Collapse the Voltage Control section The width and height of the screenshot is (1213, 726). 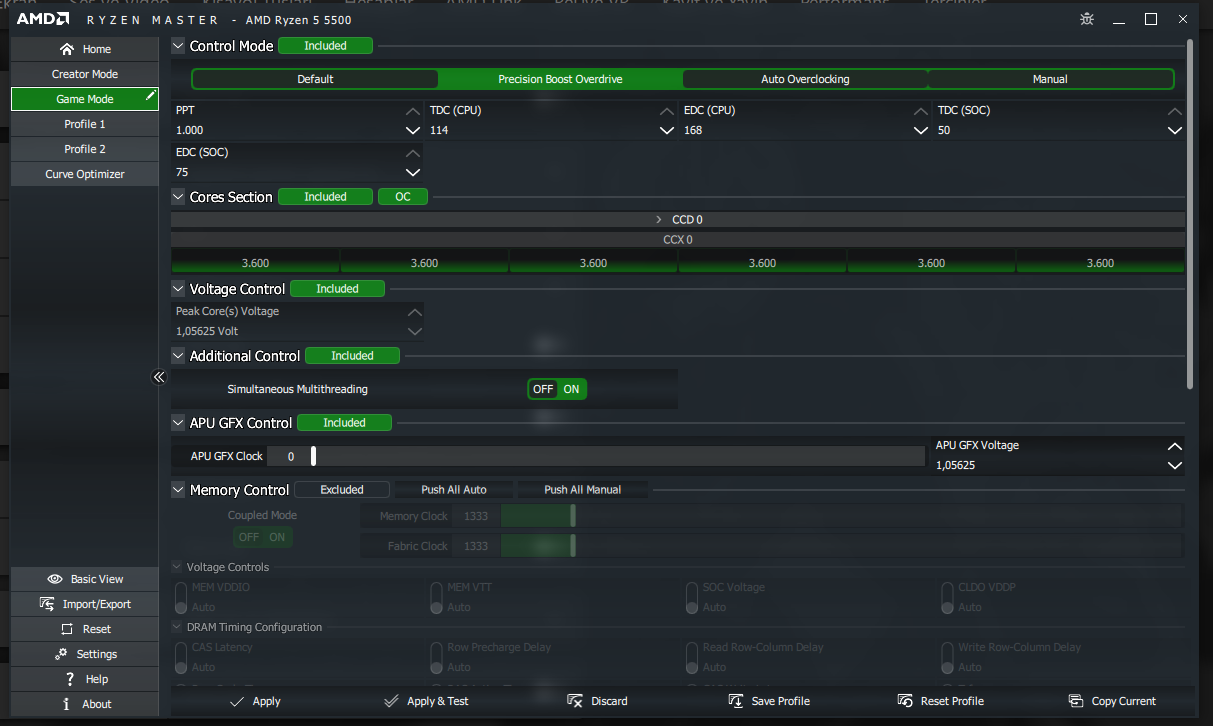pos(178,289)
